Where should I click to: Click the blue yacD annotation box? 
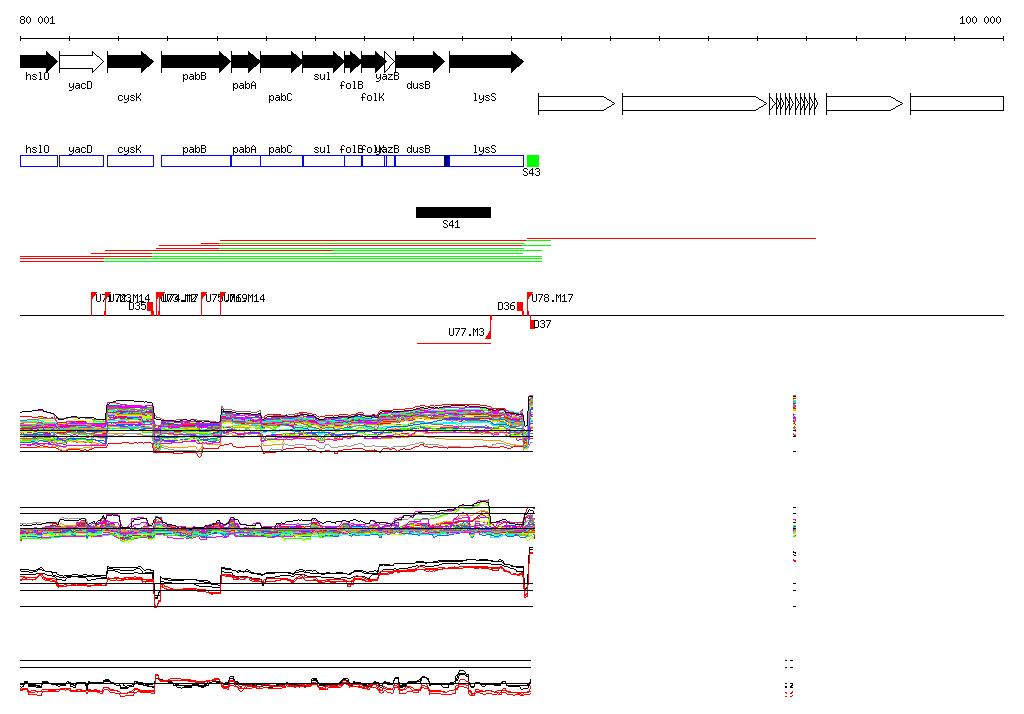[82, 161]
